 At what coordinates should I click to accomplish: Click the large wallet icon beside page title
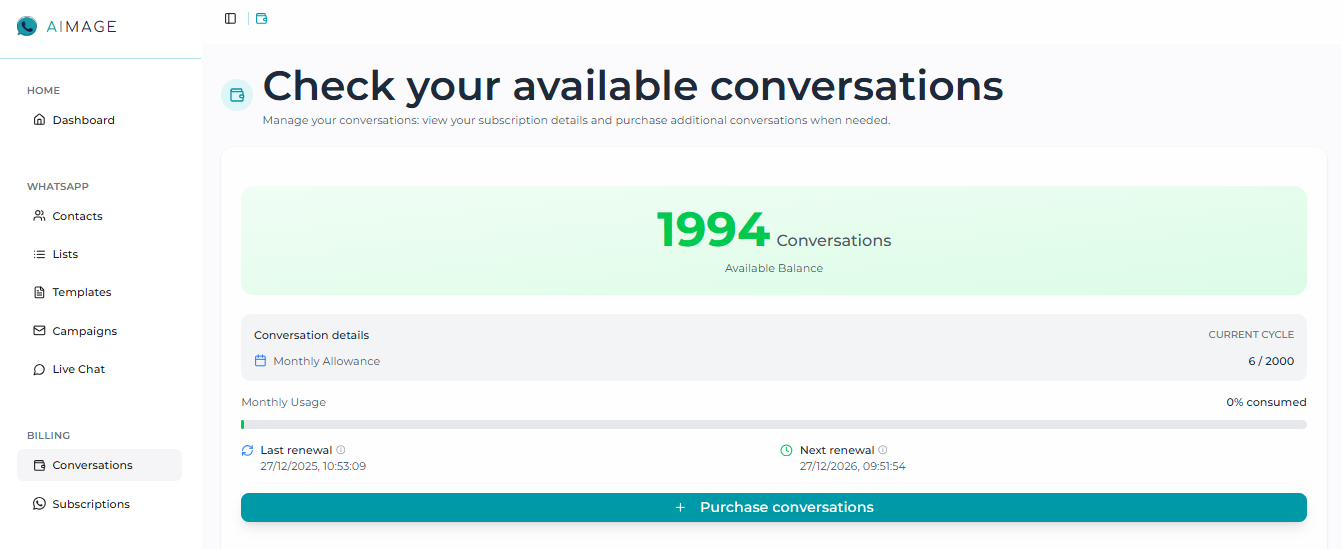coord(237,95)
